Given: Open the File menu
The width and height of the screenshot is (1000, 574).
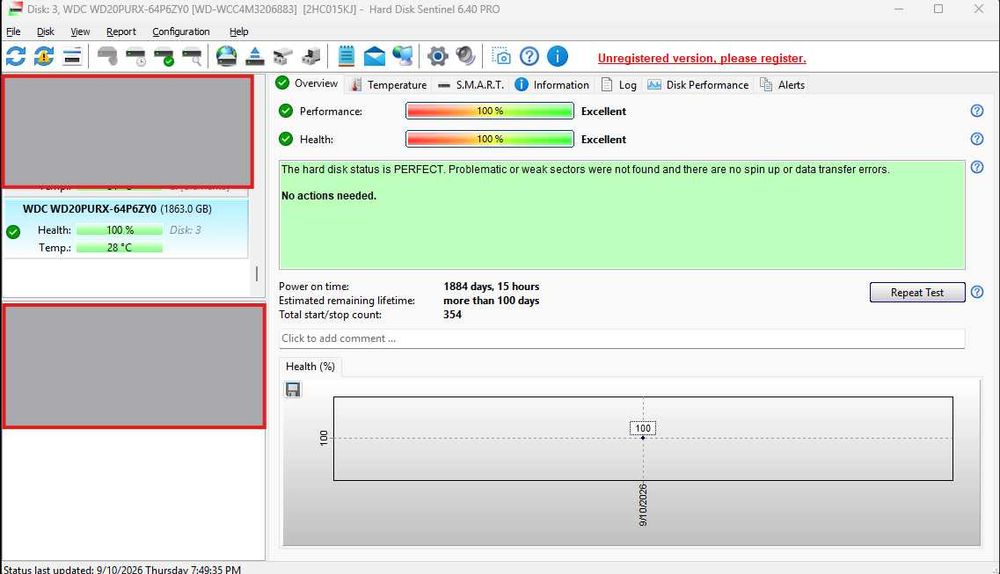Looking at the screenshot, I should [x=13, y=31].
